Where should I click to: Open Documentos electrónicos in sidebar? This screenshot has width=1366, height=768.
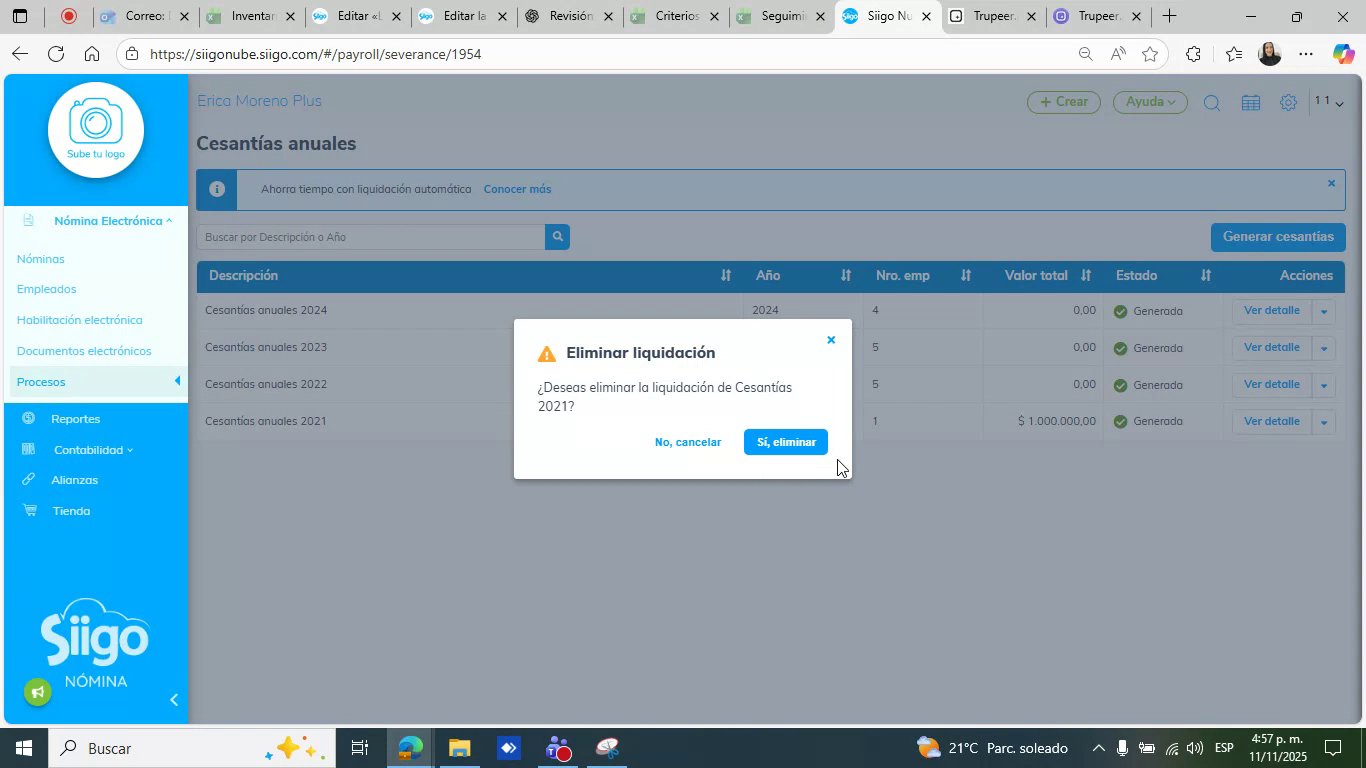click(x=84, y=351)
